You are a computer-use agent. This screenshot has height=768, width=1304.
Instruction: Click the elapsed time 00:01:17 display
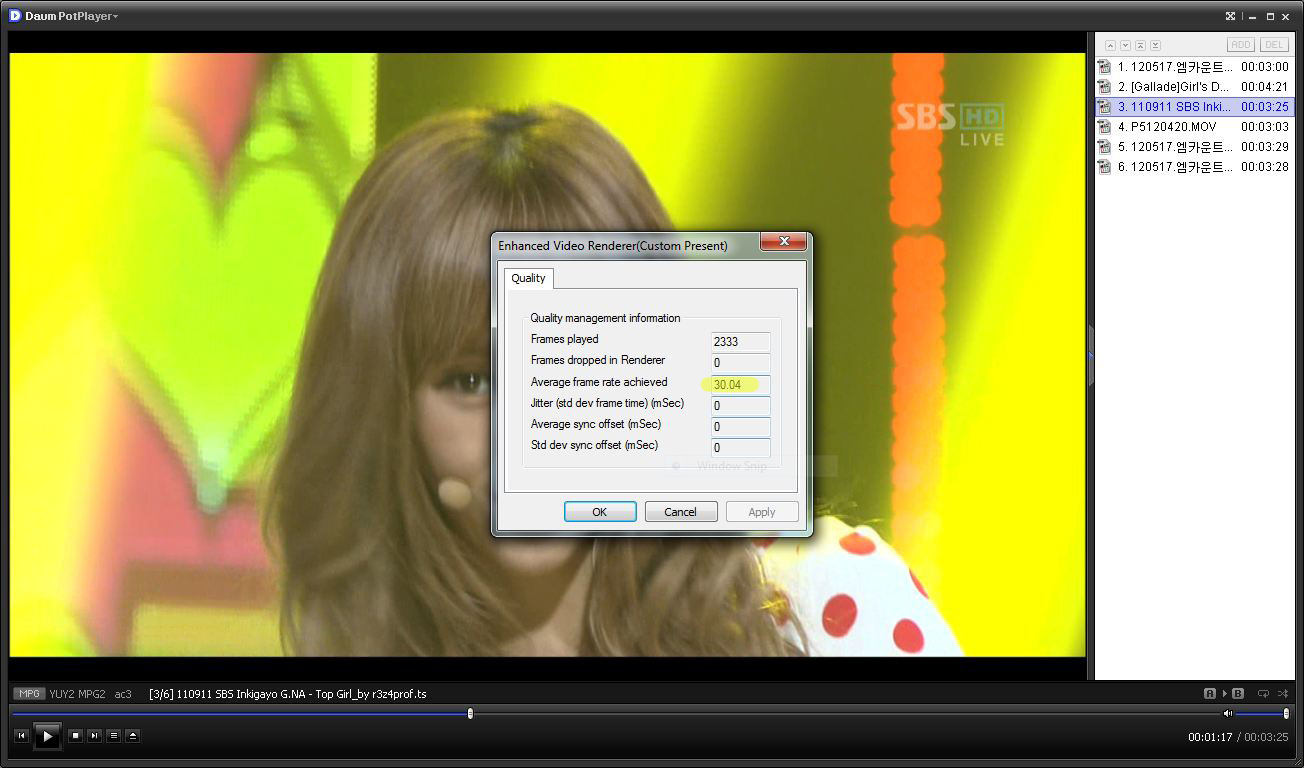click(x=1211, y=737)
